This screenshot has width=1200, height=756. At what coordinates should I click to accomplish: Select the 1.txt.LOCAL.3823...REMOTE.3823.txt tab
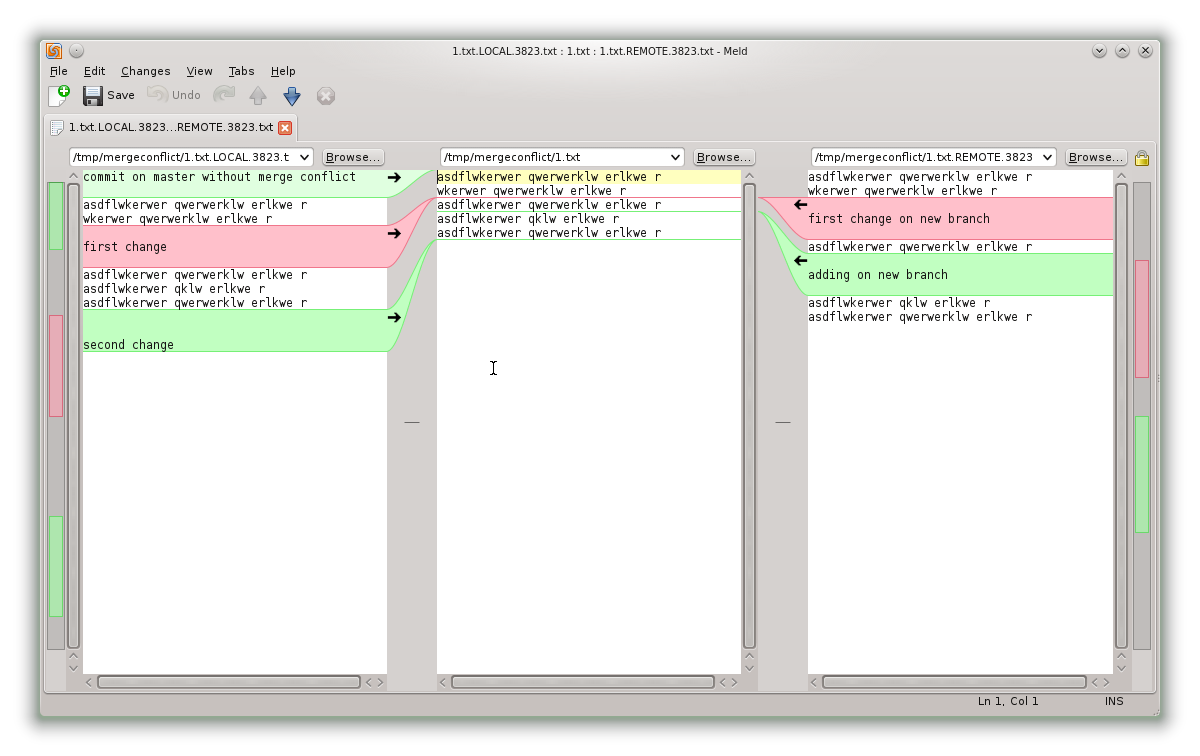170,127
